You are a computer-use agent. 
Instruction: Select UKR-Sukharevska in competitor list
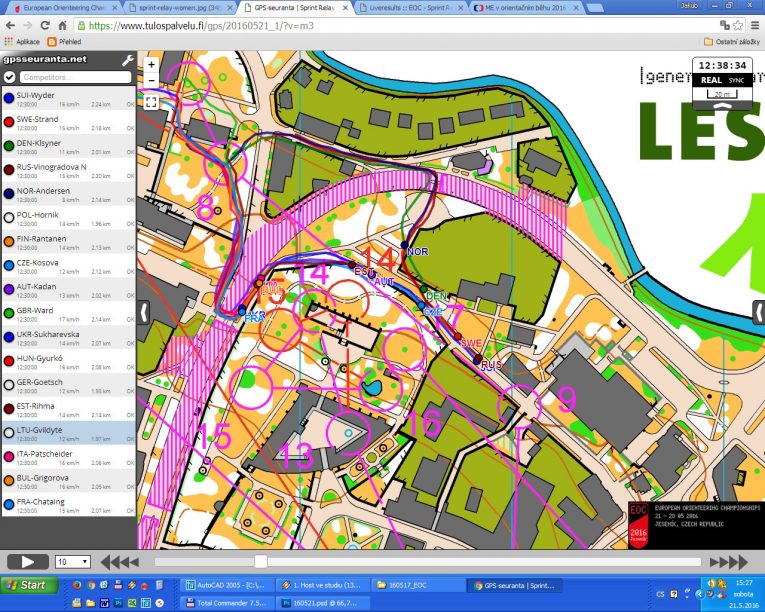tap(69, 338)
